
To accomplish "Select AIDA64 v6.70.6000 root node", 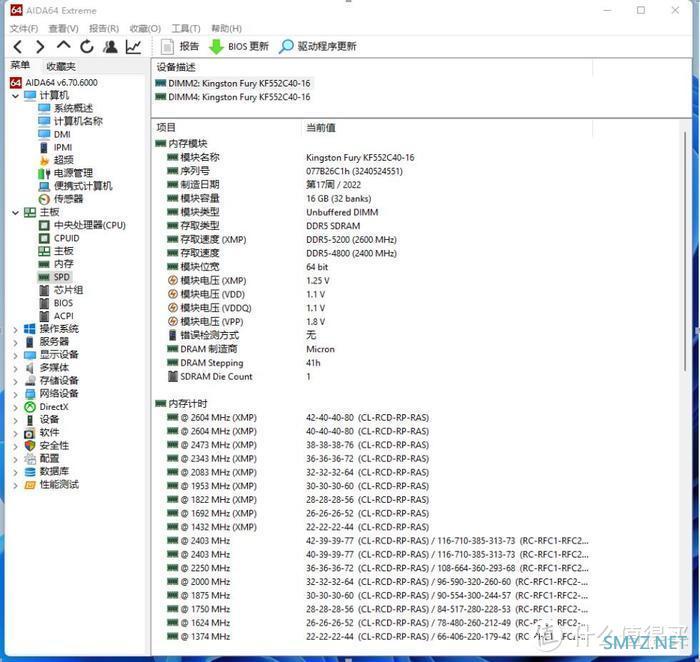I will 54,83.
